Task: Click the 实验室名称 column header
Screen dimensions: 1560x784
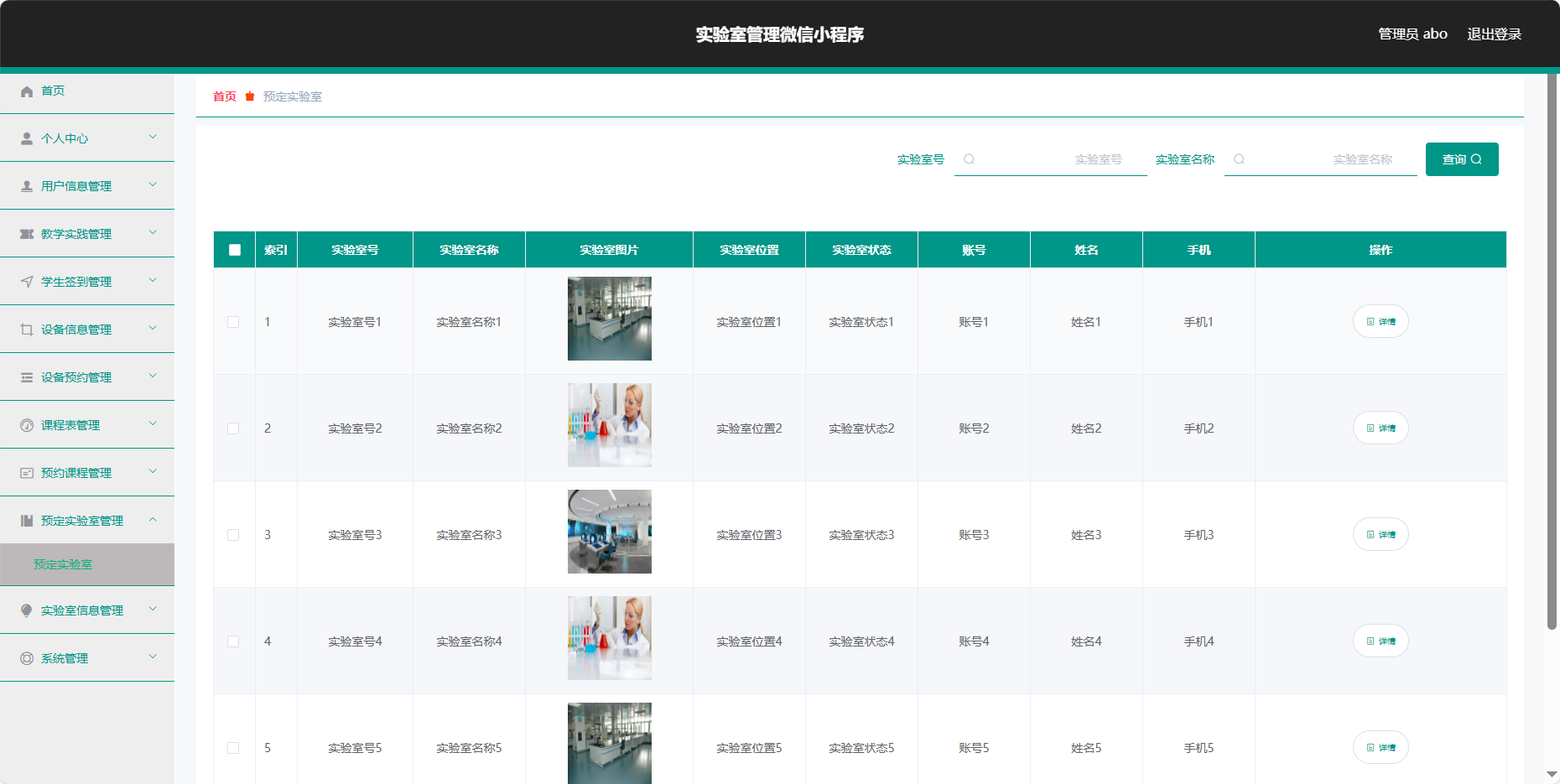Action: tap(469, 250)
